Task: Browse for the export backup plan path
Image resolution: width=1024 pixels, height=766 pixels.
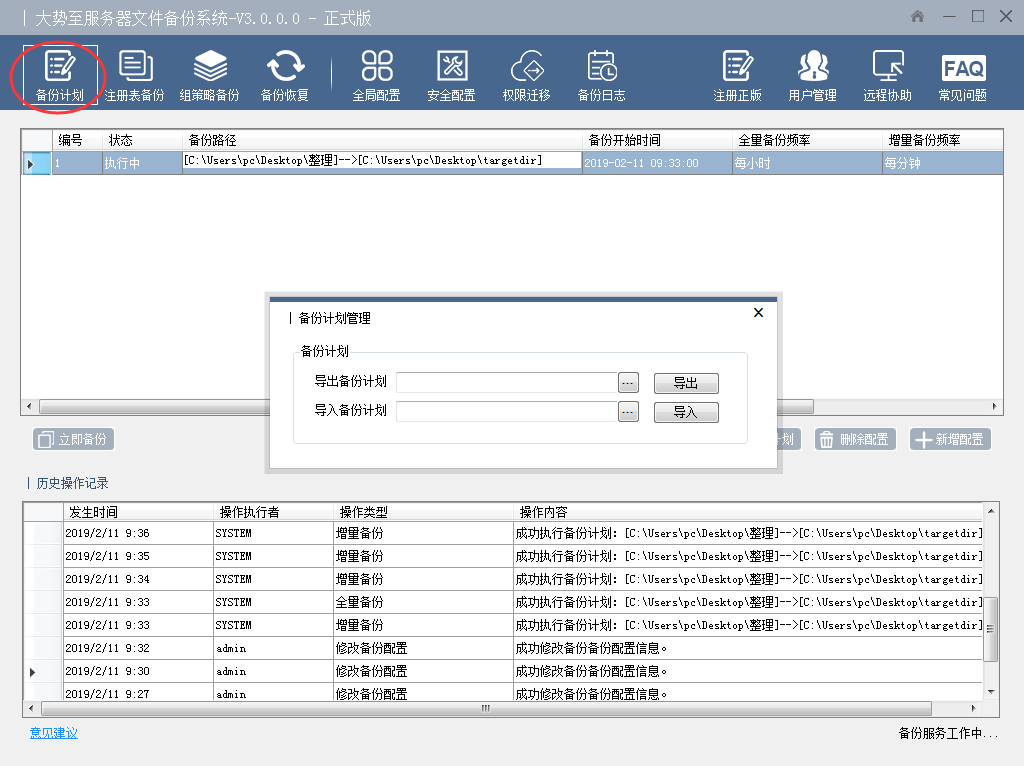Action: [x=628, y=383]
